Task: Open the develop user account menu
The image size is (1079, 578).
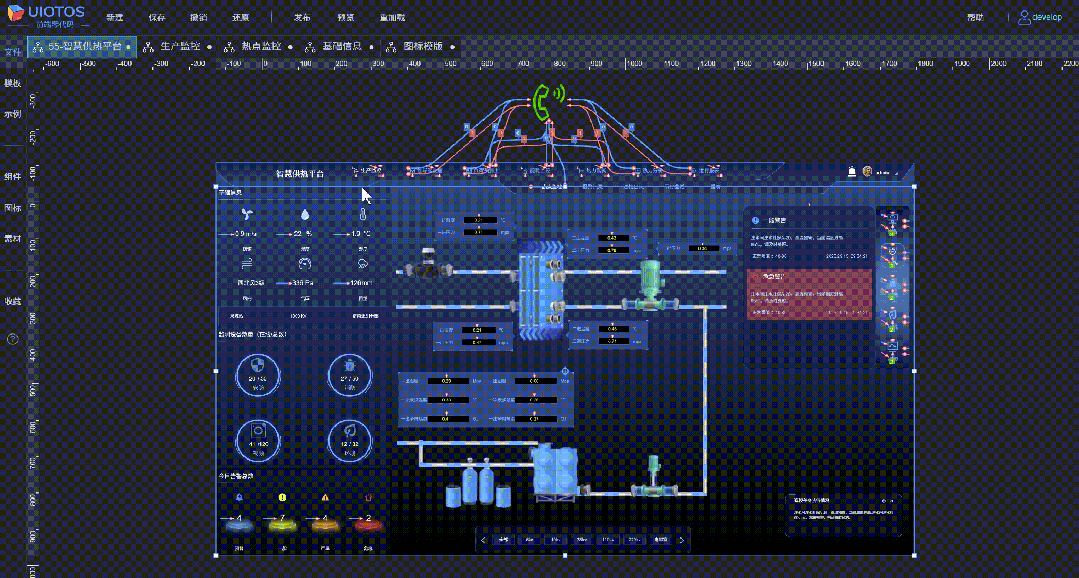Action: click(x=1040, y=18)
